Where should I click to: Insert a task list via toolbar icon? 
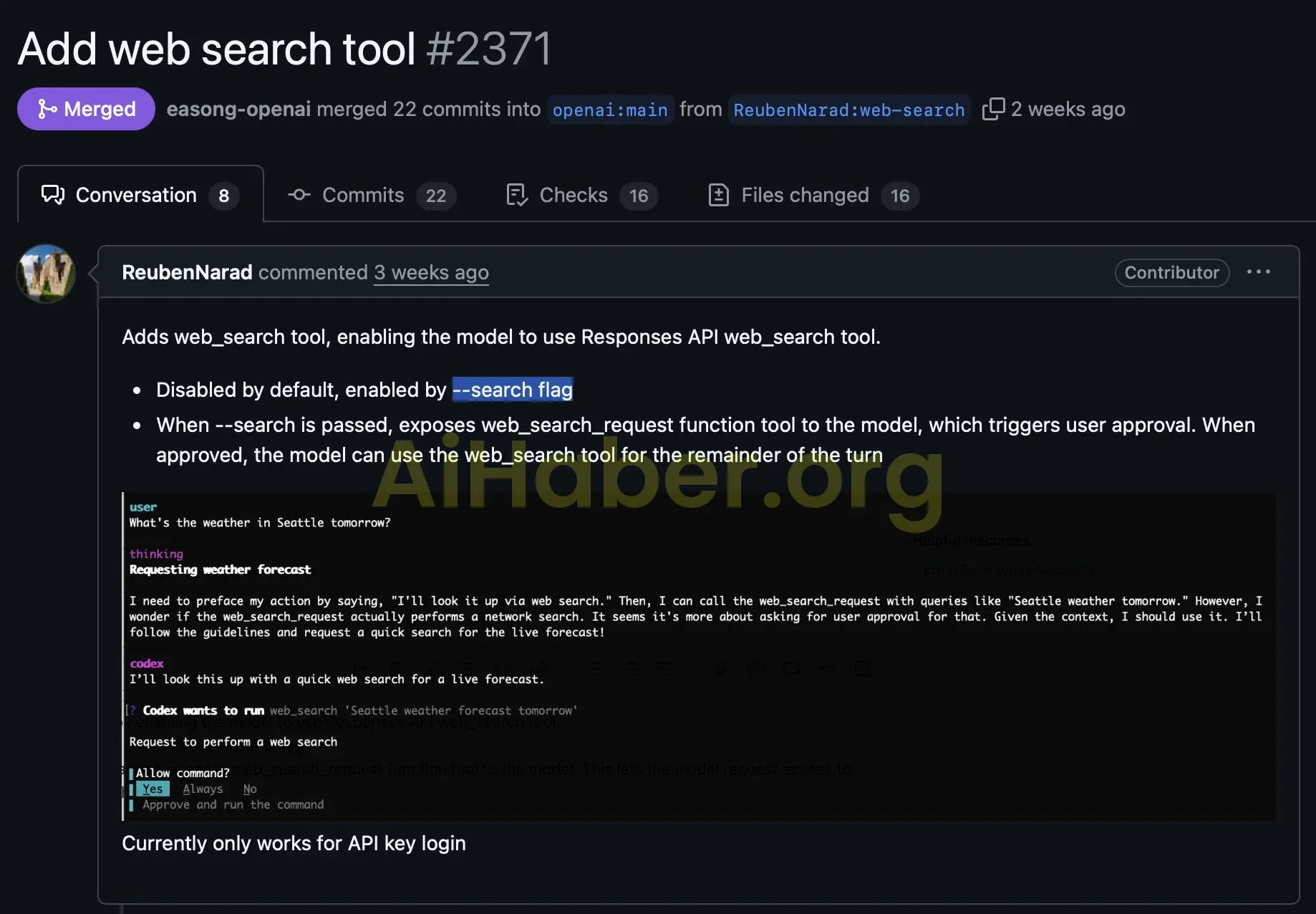tap(666, 668)
